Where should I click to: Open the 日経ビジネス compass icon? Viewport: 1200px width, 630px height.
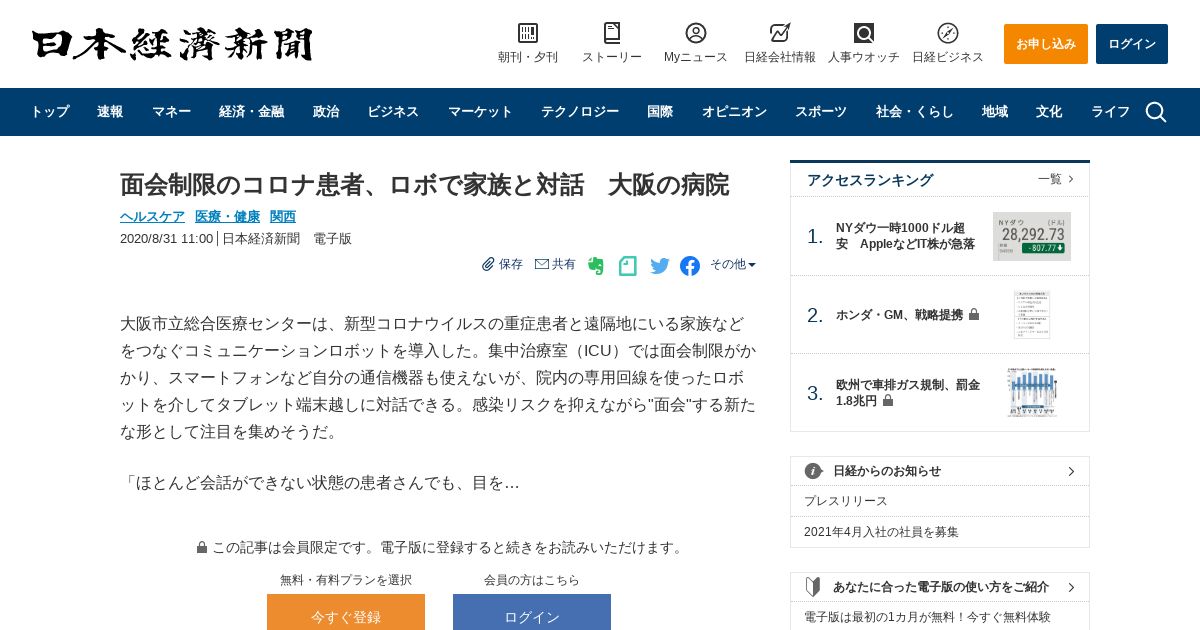tap(948, 33)
